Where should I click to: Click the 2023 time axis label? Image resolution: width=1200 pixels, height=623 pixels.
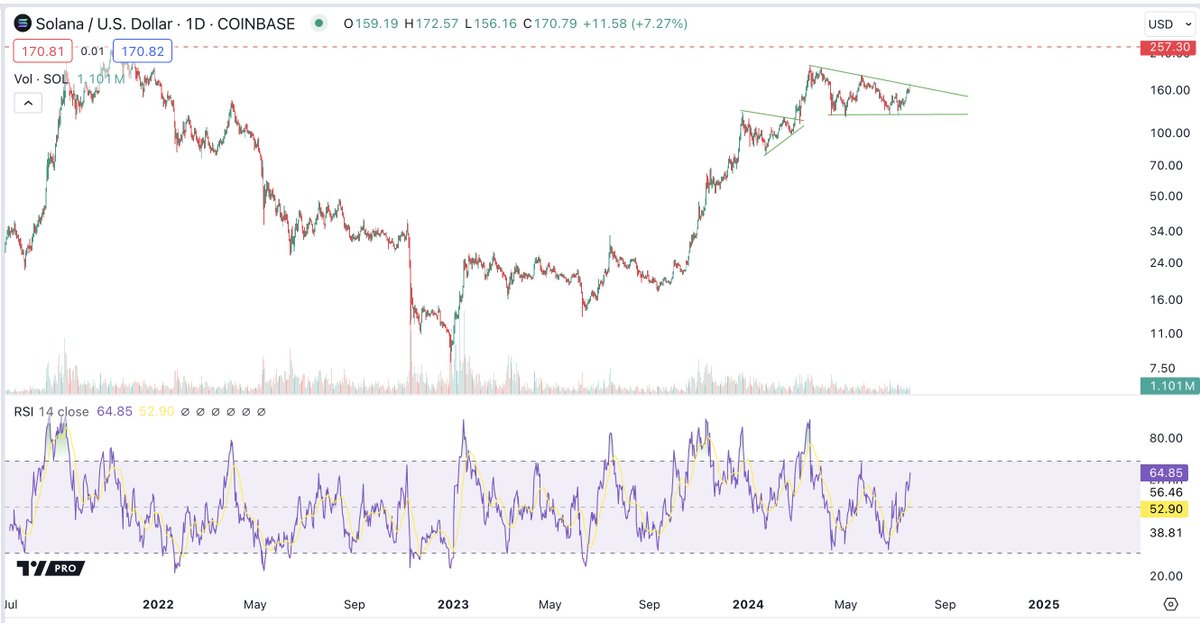(453, 604)
